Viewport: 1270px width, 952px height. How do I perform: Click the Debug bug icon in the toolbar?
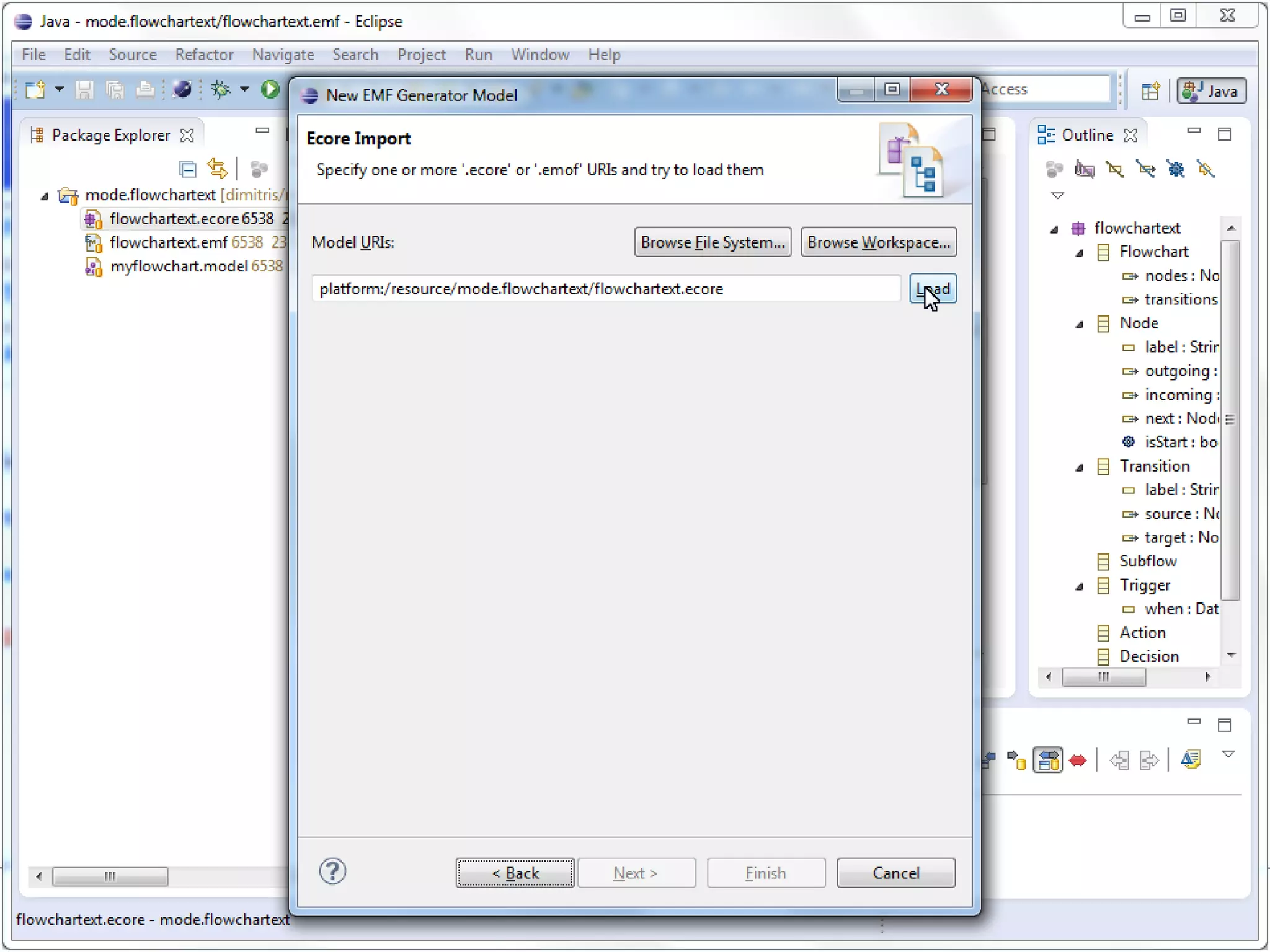(220, 89)
